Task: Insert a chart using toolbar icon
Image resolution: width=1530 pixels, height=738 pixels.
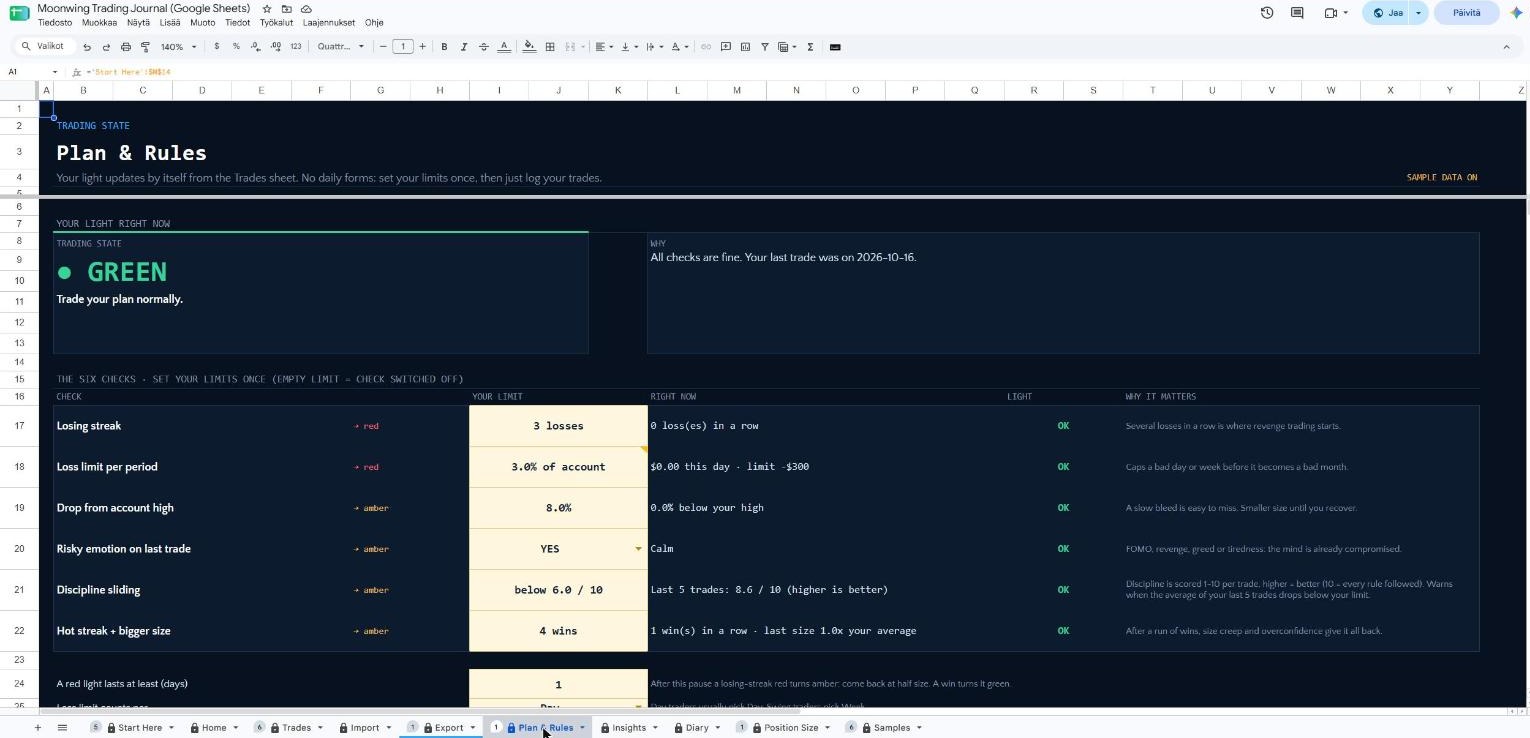Action: click(x=746, y=47)
